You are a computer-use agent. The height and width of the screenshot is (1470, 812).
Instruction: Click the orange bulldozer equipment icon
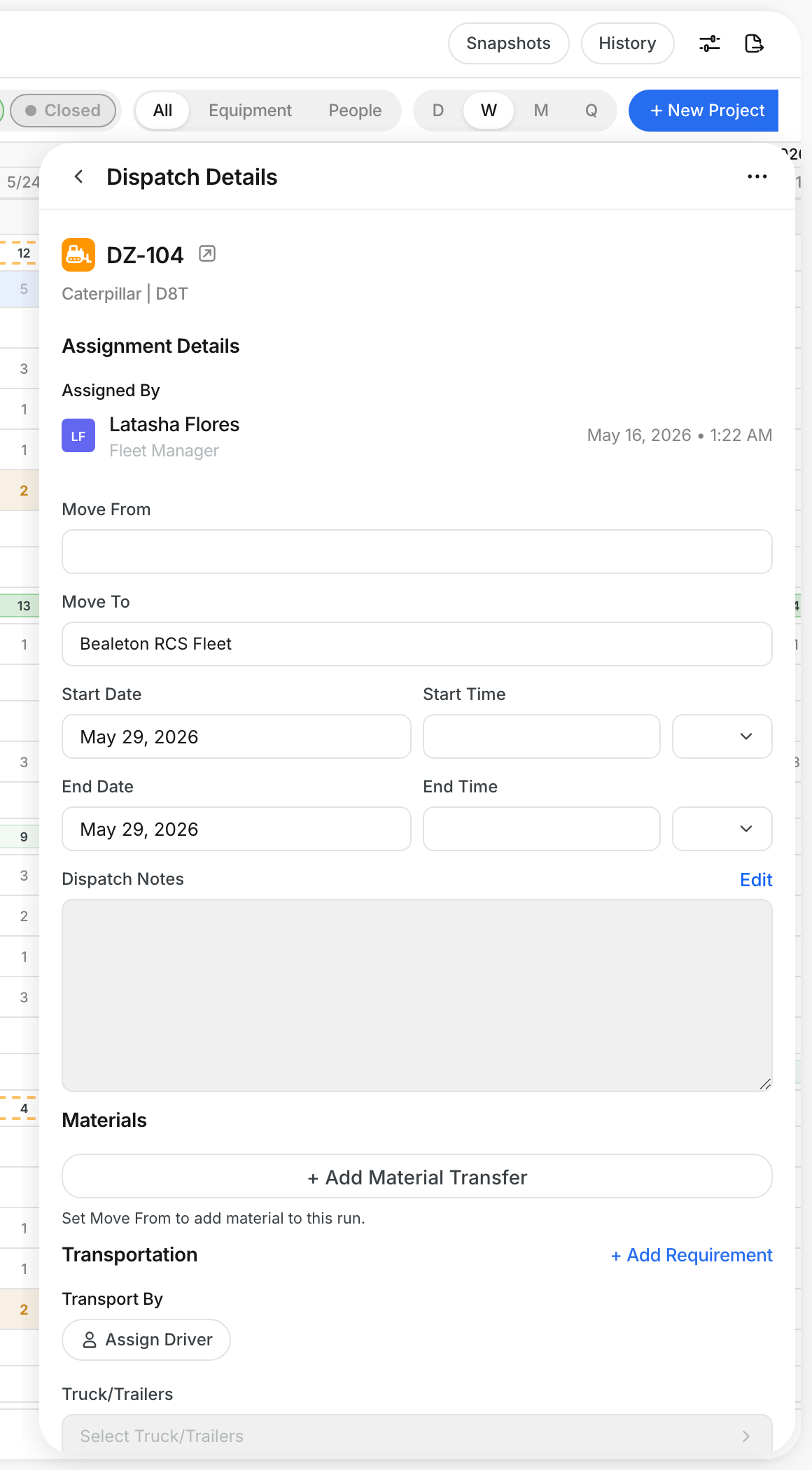point(78,255)
